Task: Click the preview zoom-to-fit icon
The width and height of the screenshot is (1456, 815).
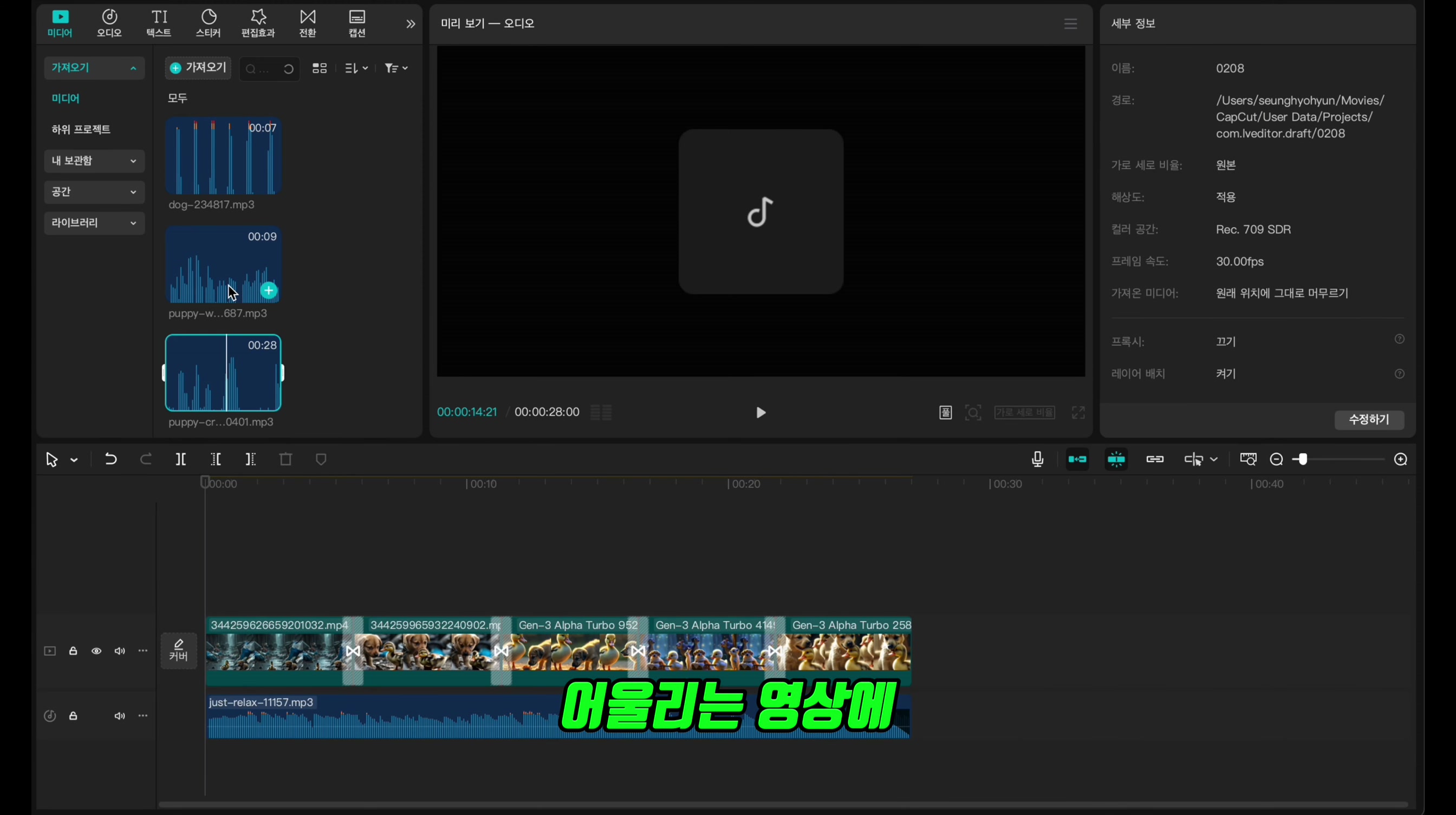Action: (973, 413)
